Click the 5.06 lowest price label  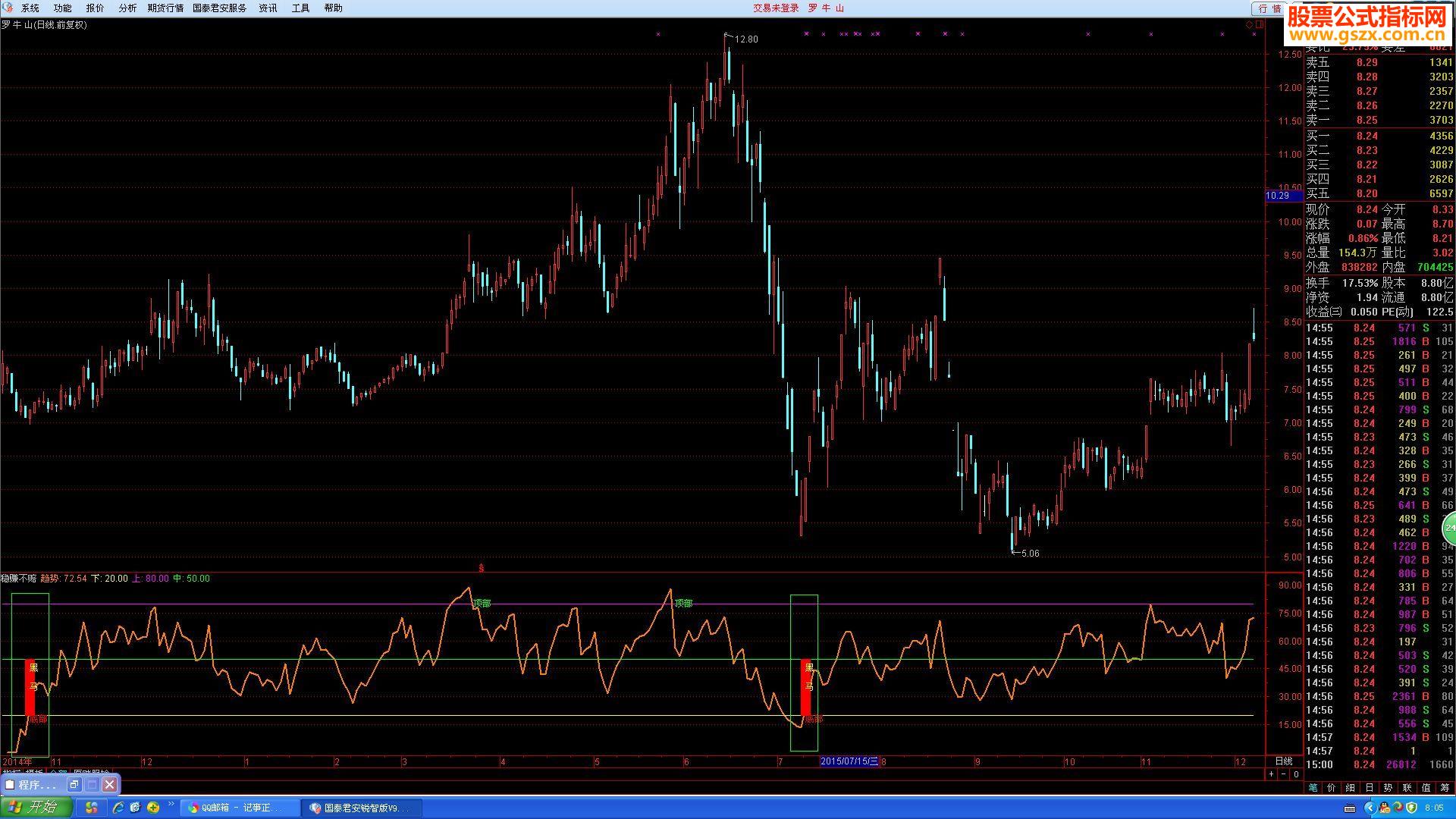(1031, 554)
